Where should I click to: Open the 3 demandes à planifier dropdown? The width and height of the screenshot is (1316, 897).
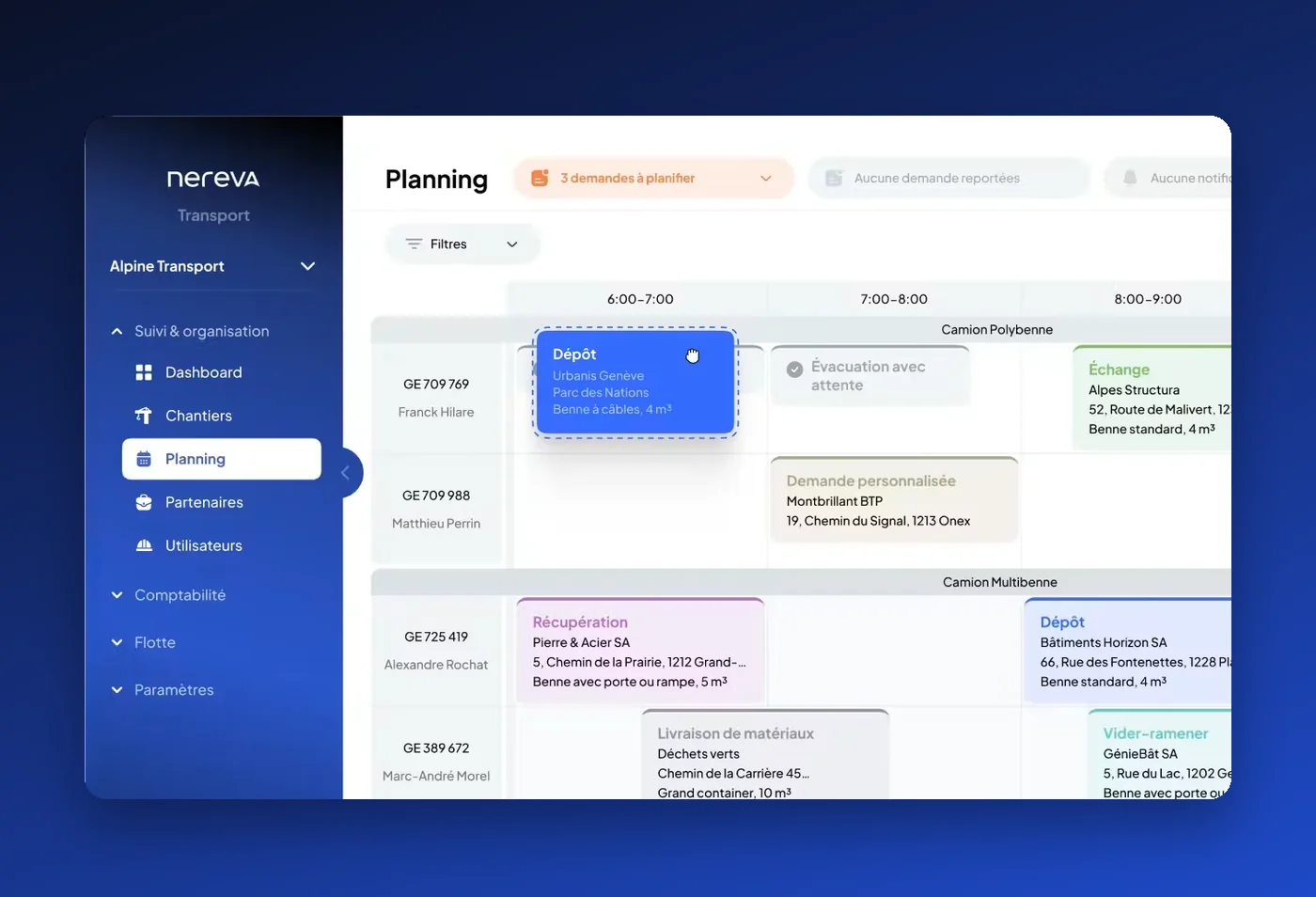pos(653,178)
